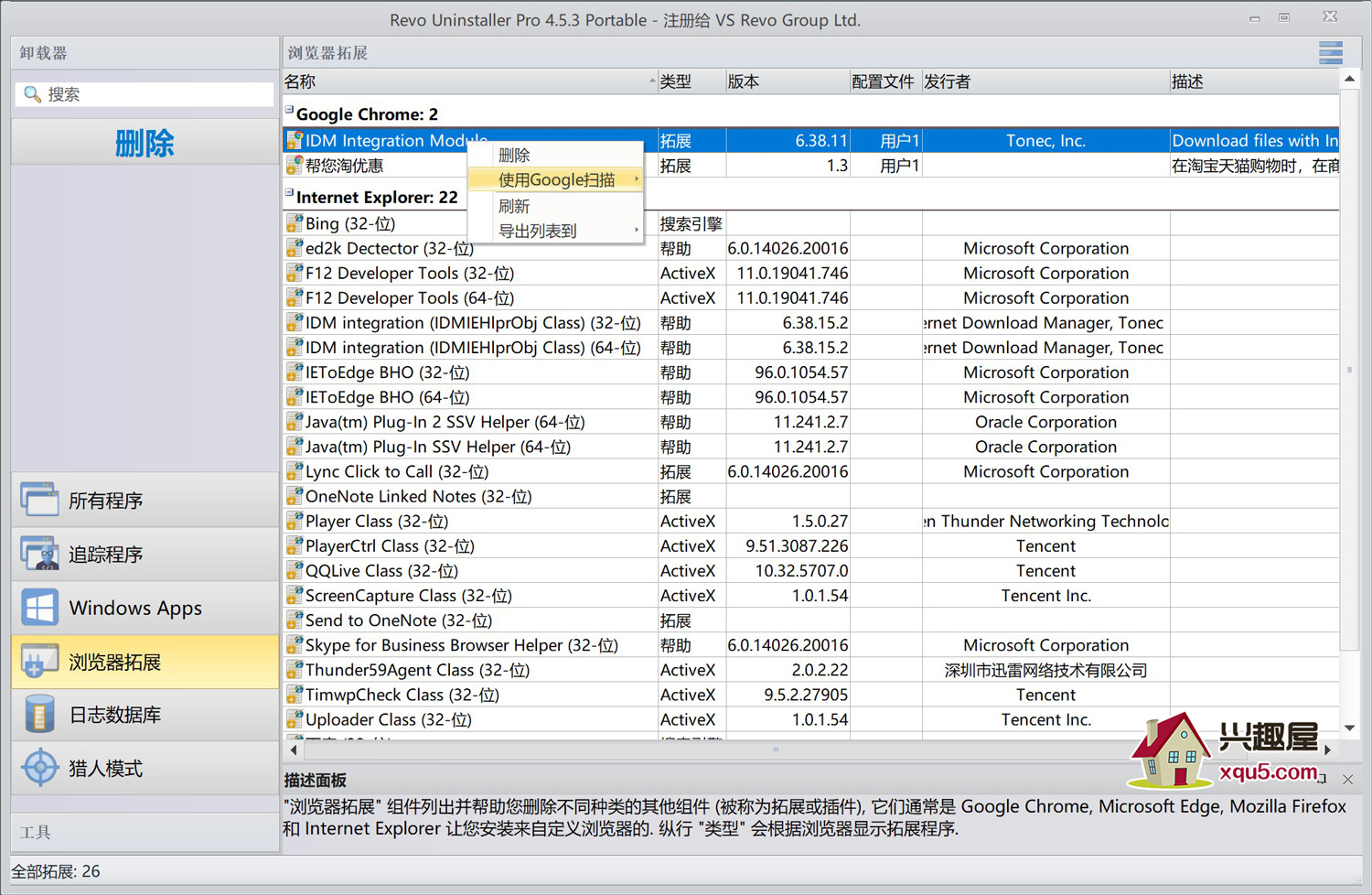Close the description panel (描述面板)

coord(1348,780)
